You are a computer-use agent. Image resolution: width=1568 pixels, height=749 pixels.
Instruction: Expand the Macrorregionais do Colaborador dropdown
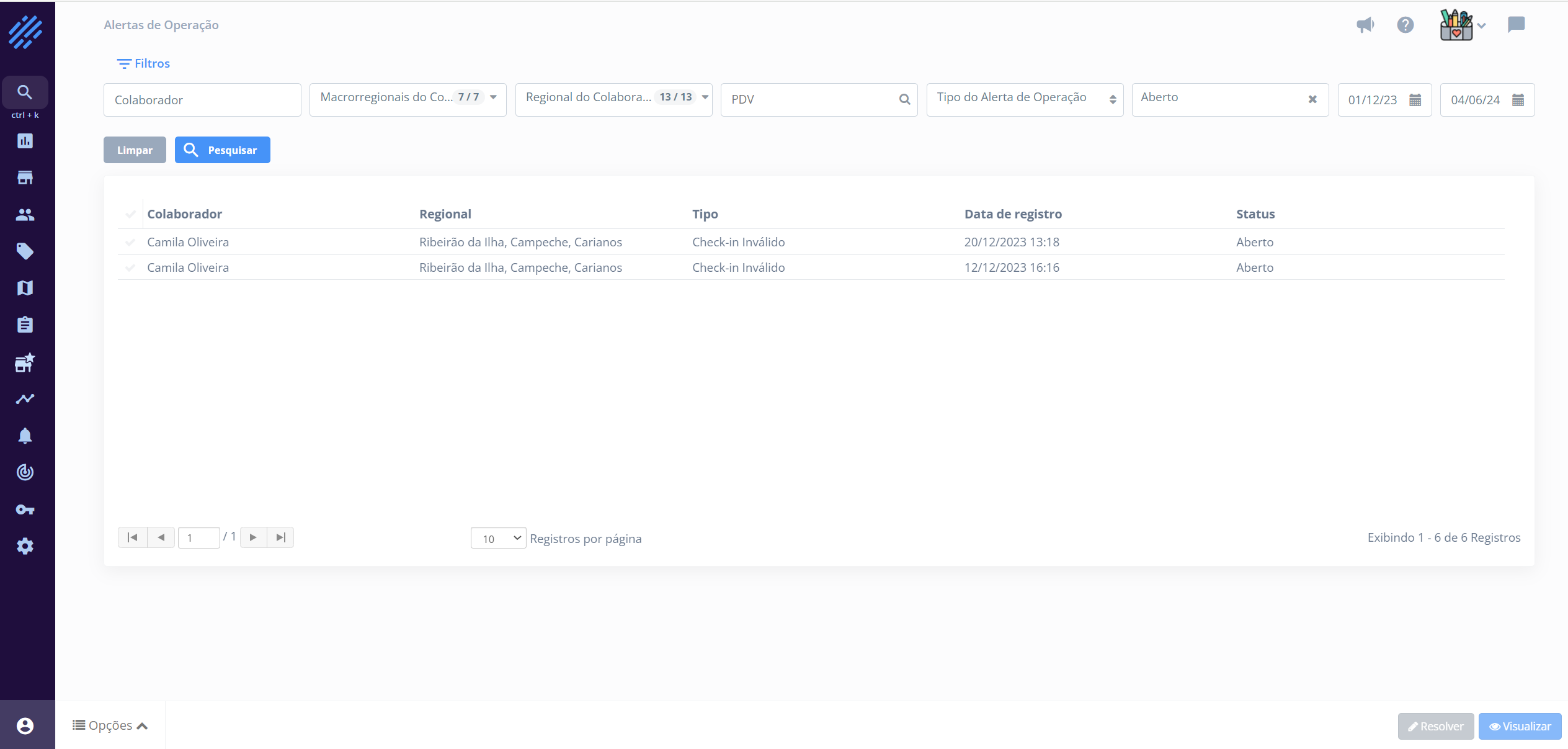tap(408, 99)
